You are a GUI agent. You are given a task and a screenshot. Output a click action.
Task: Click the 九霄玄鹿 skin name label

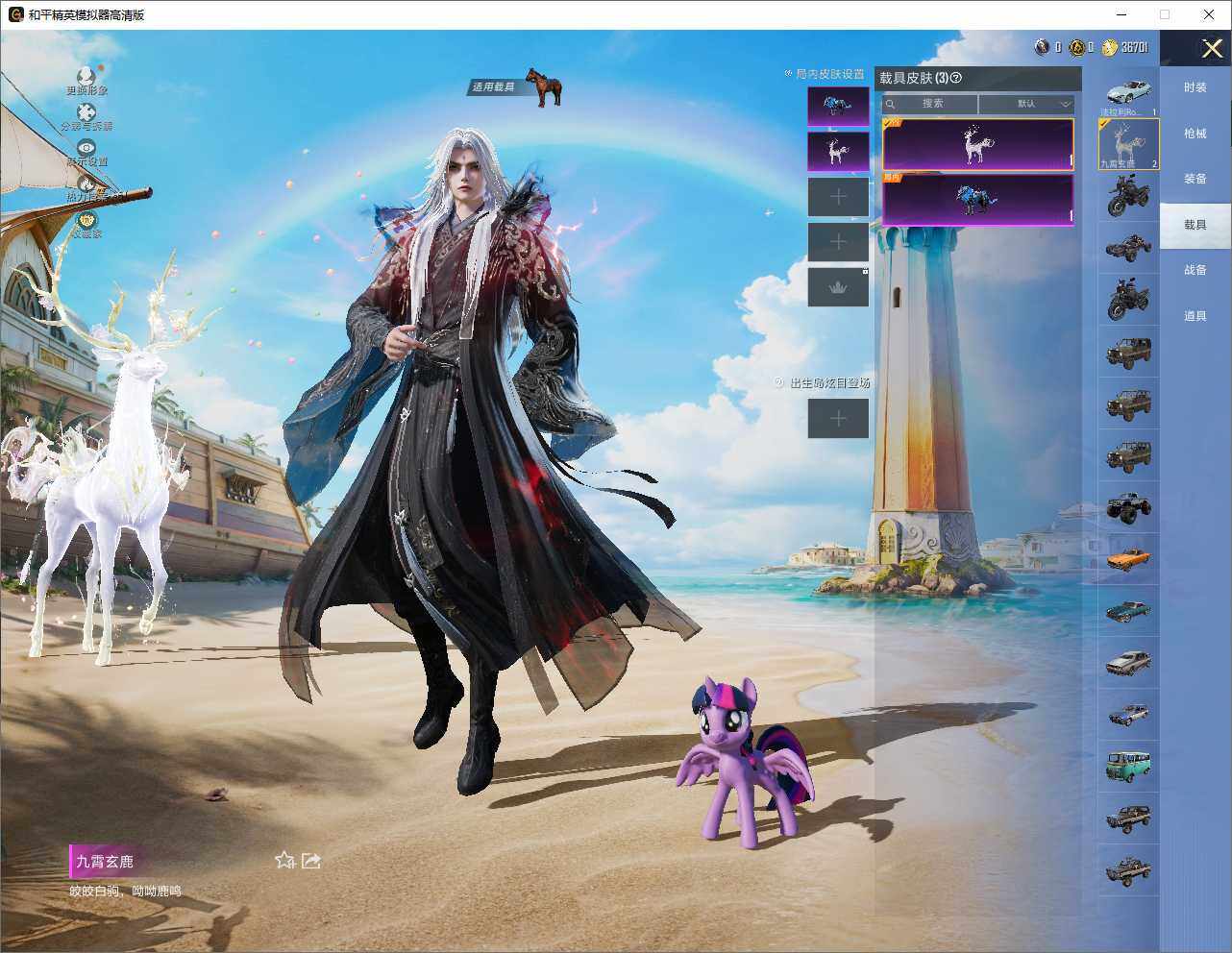point(105,862)
